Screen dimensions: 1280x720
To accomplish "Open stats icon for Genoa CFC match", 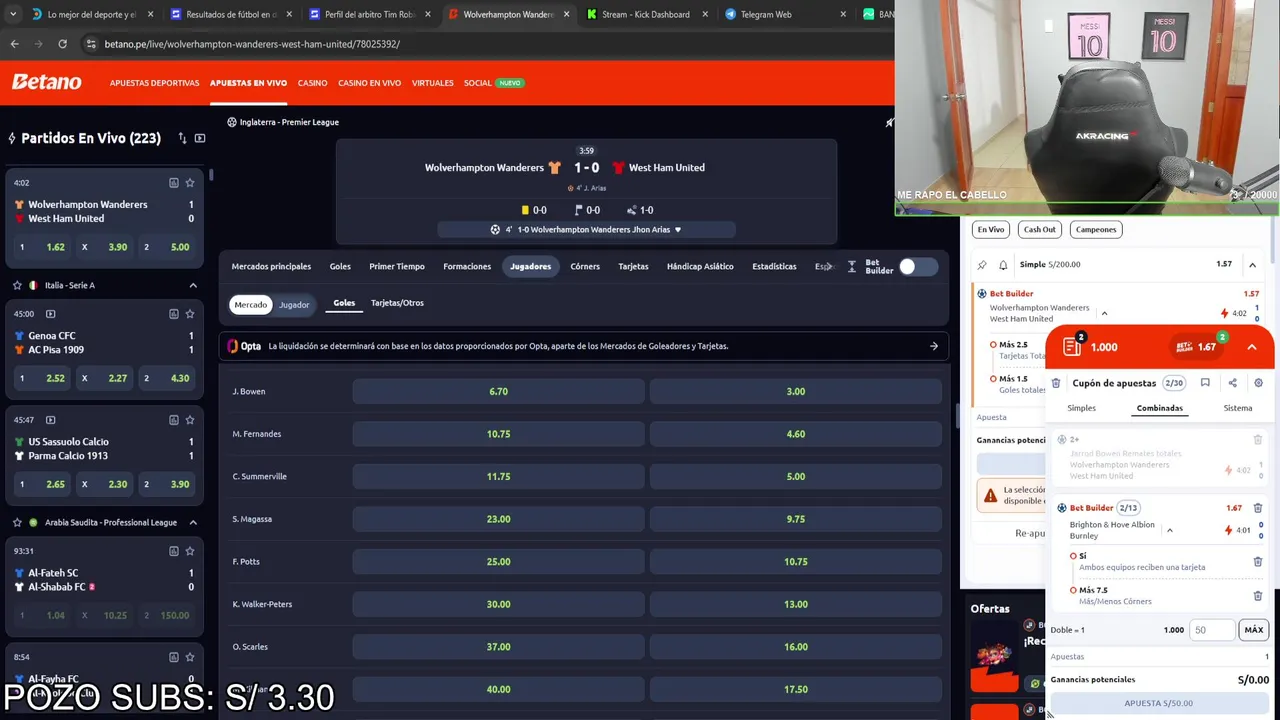I will click(x=173, y=314).
